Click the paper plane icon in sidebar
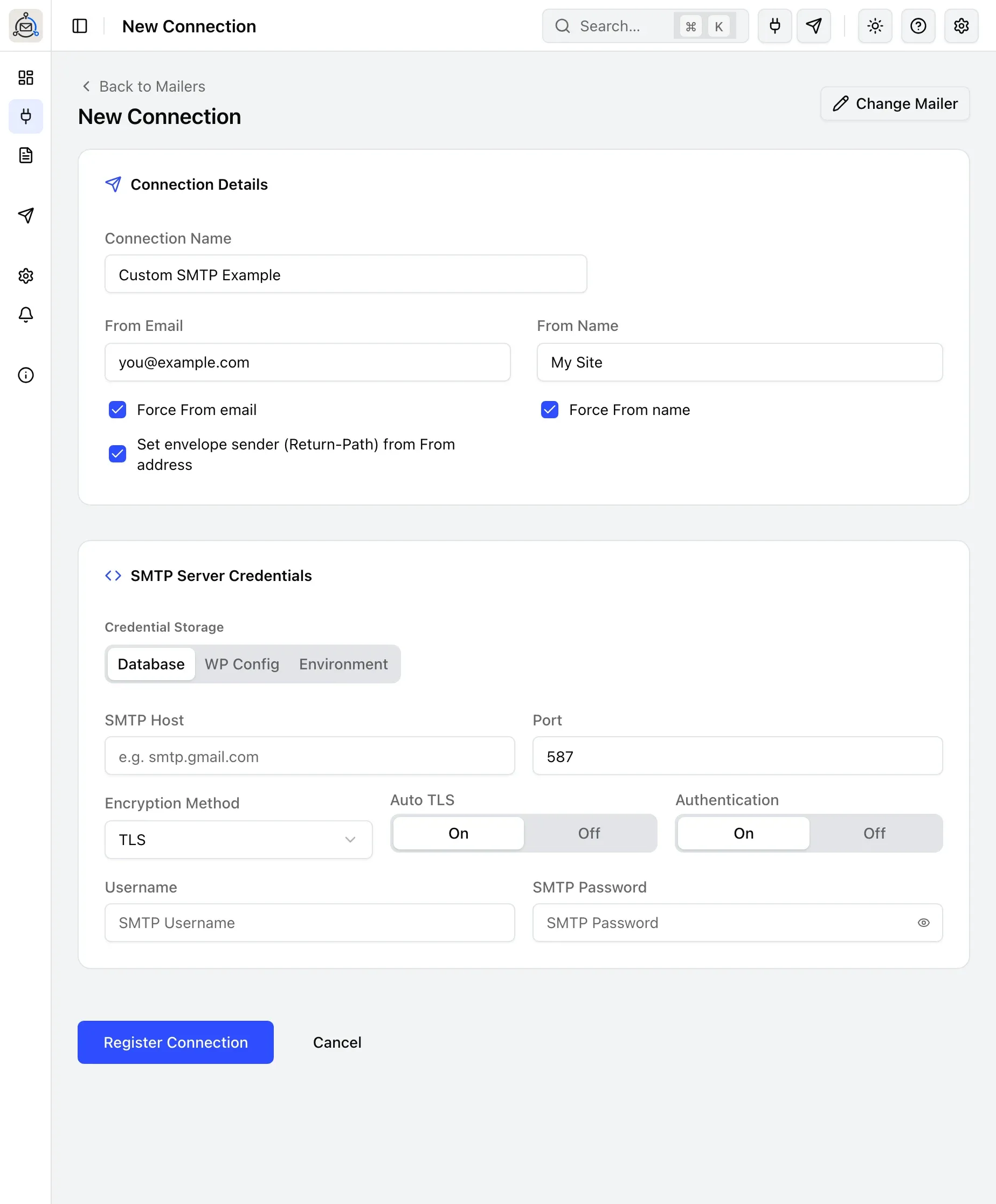Image resolution: width=996 pixels, height=1204 pixels. click(26, 216)
